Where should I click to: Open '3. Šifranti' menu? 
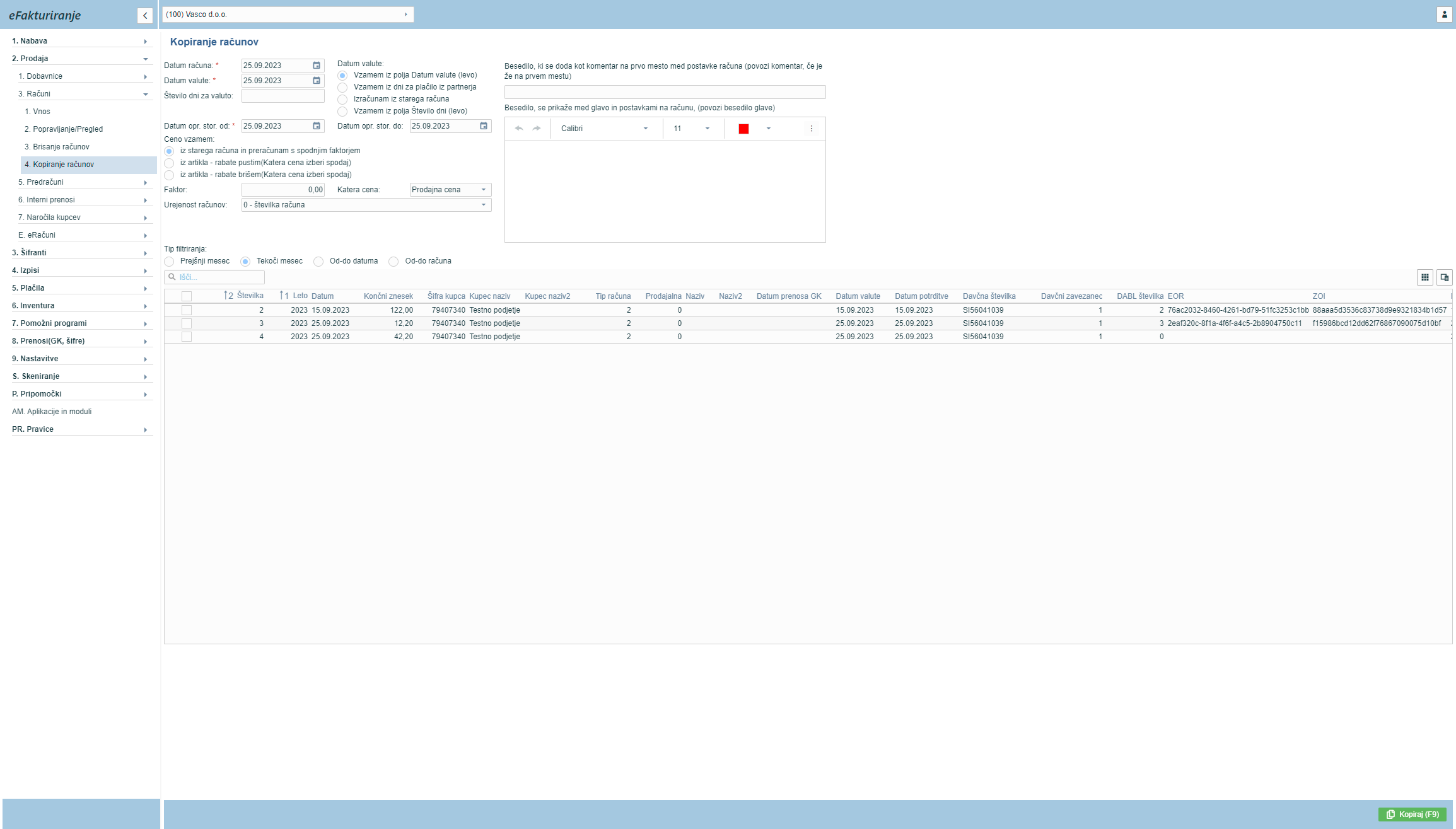coord(82,253)
